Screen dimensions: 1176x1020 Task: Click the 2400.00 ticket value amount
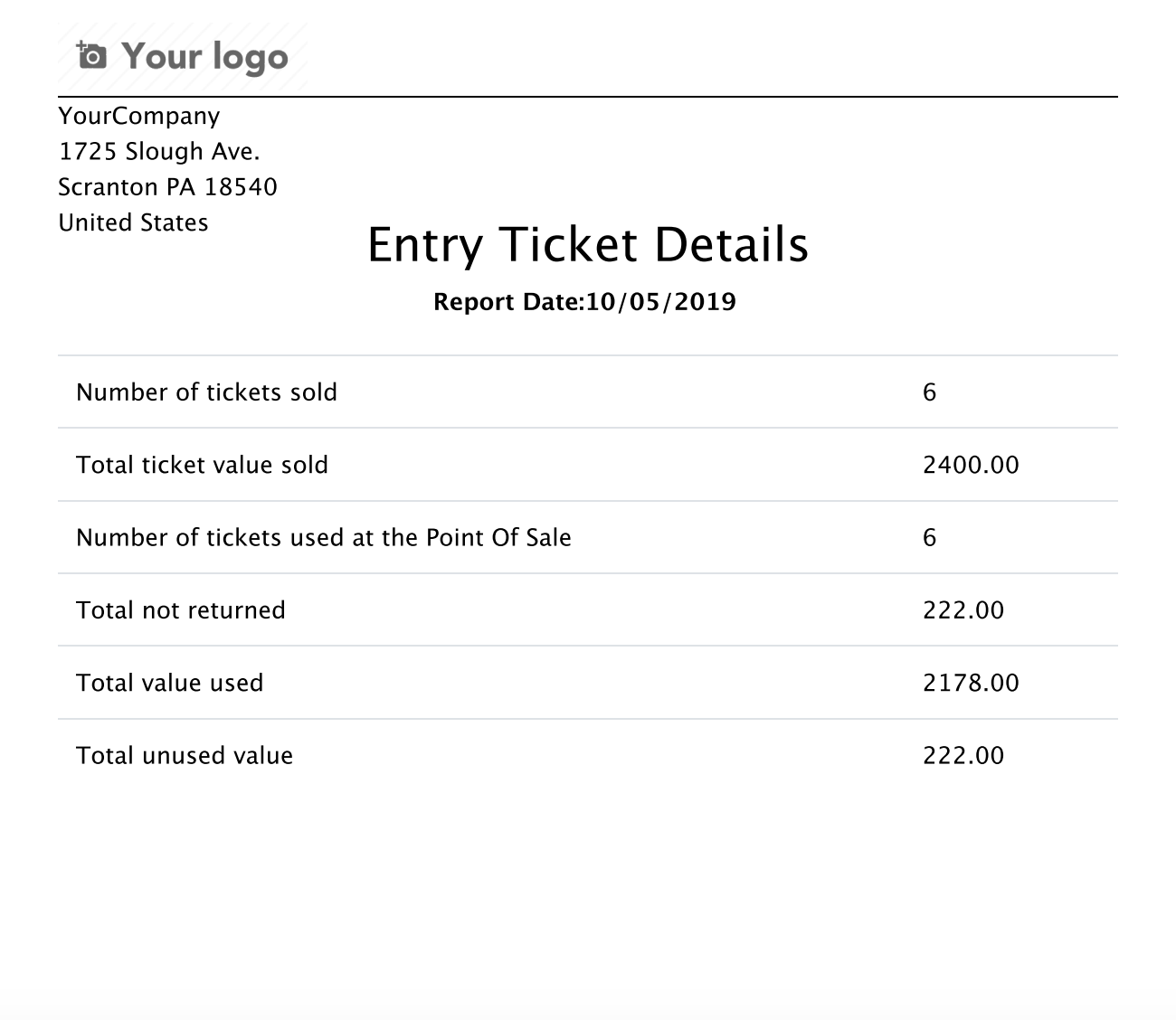coord(971,465)
